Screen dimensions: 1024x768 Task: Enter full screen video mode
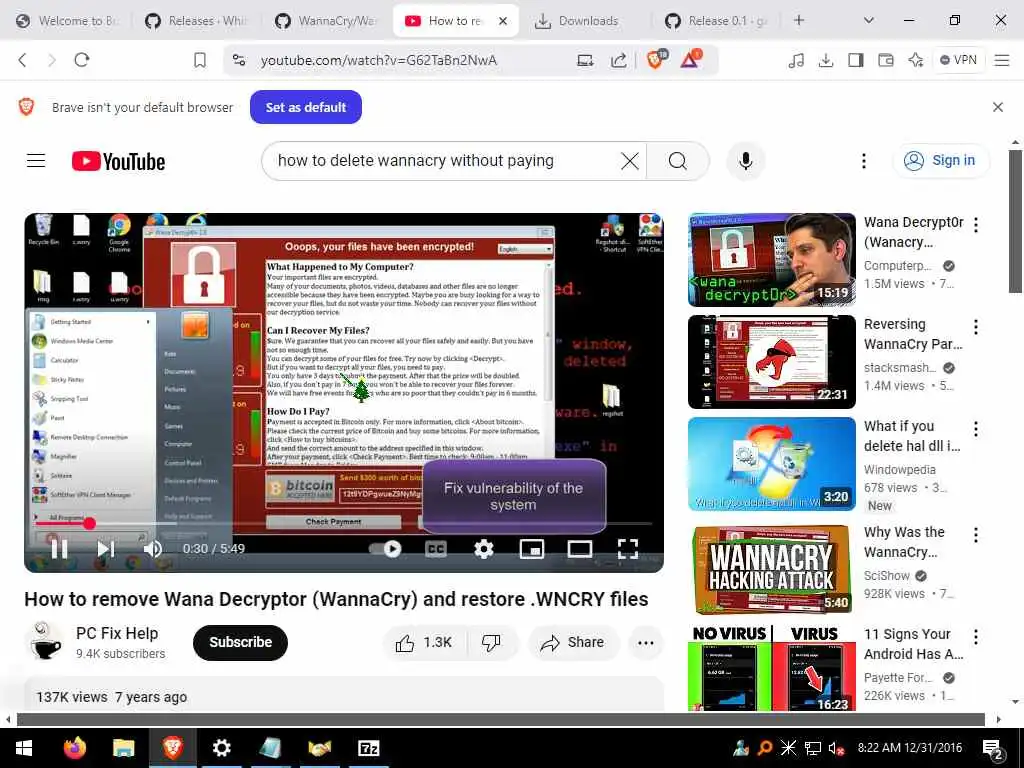pyautogui.click(x=628, y=549)
